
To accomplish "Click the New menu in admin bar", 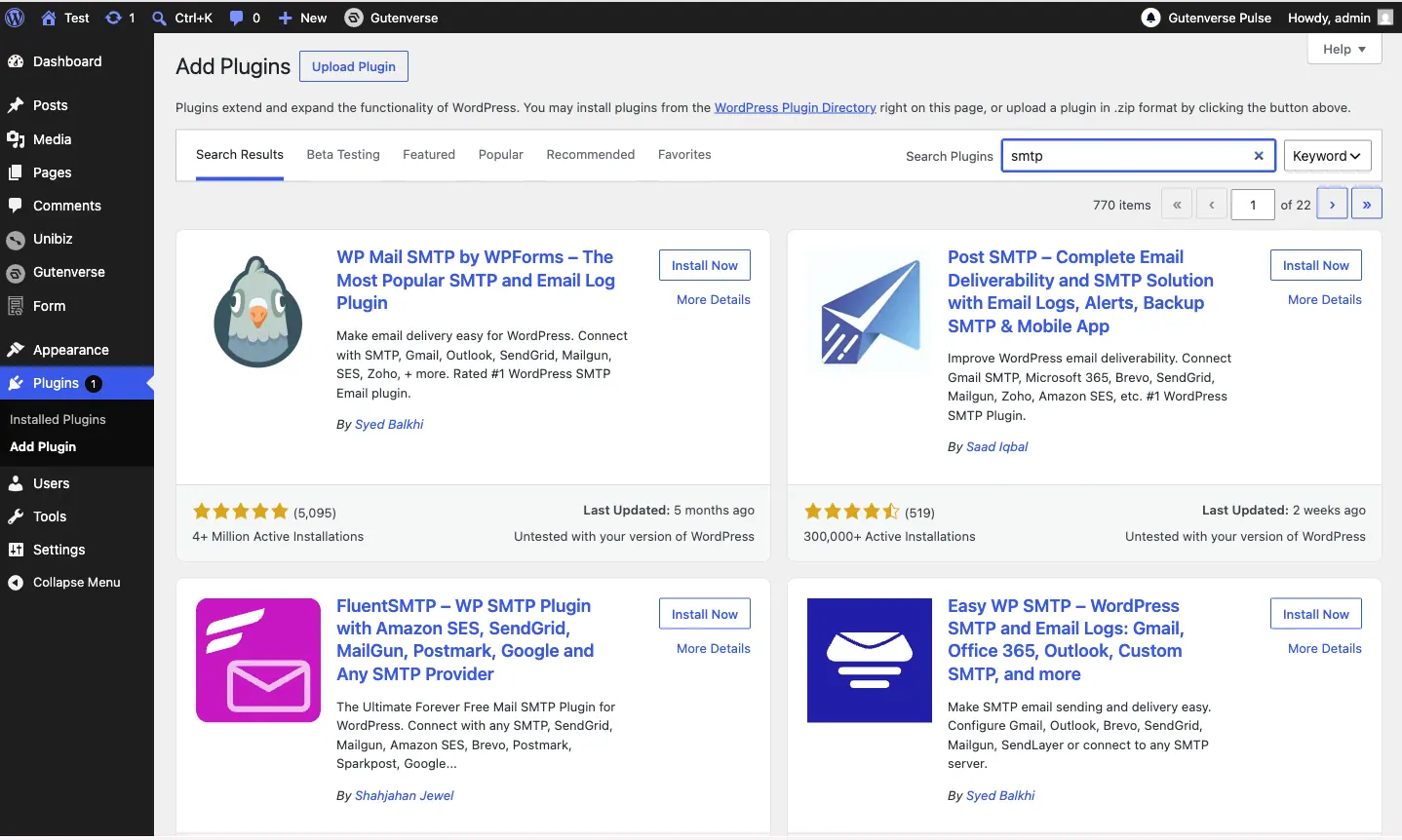I will (302, 18).
